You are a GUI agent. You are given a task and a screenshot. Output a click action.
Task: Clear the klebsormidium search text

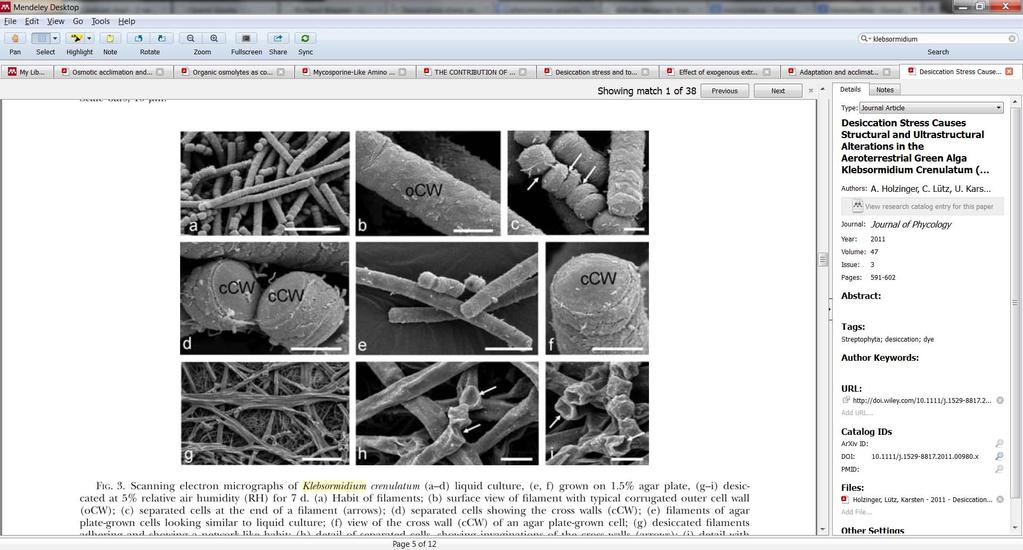(x=1012, y=38)
